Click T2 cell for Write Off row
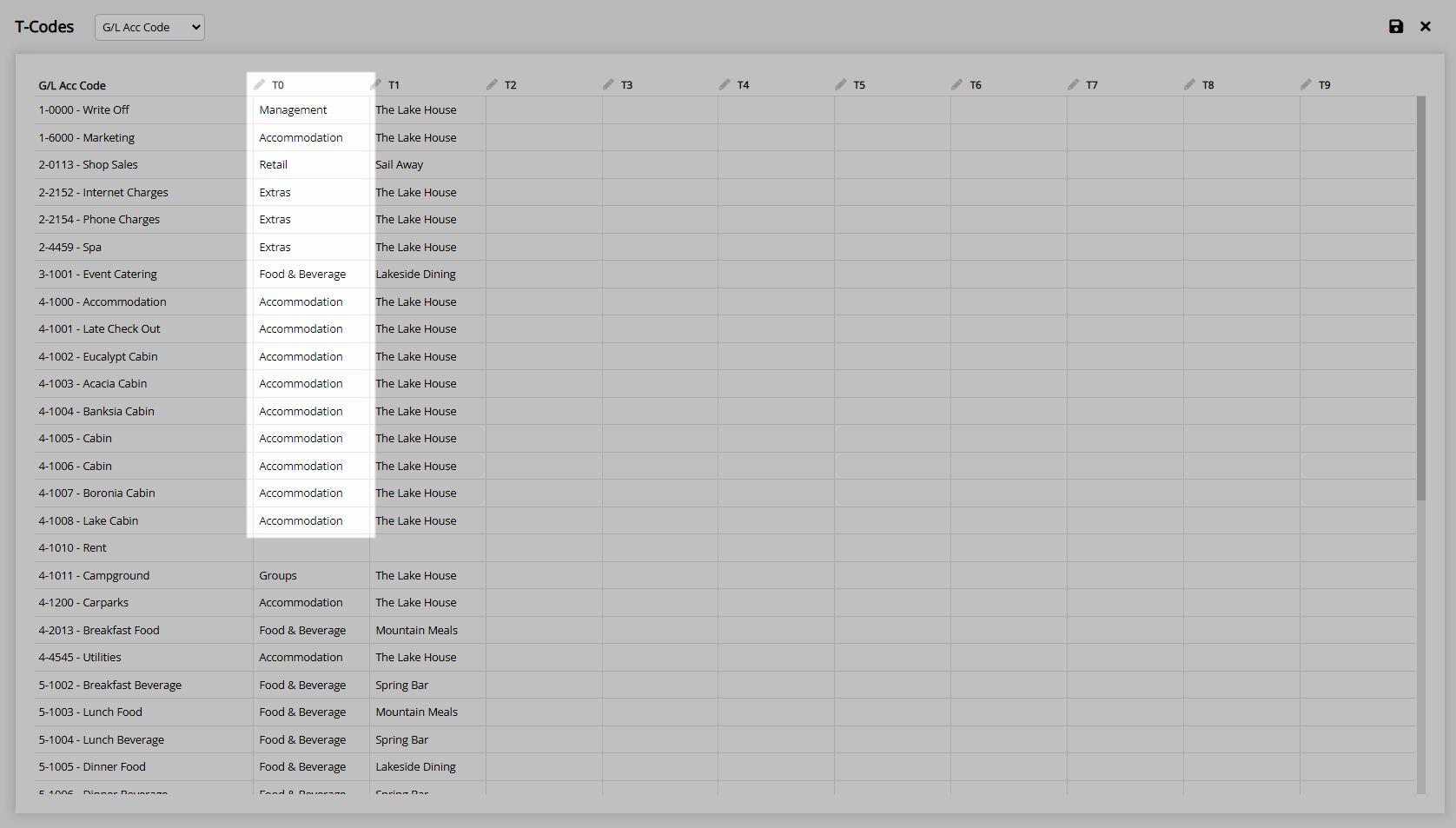The height and width of the screenshot is (828, 1456). [x=544, y=110]
